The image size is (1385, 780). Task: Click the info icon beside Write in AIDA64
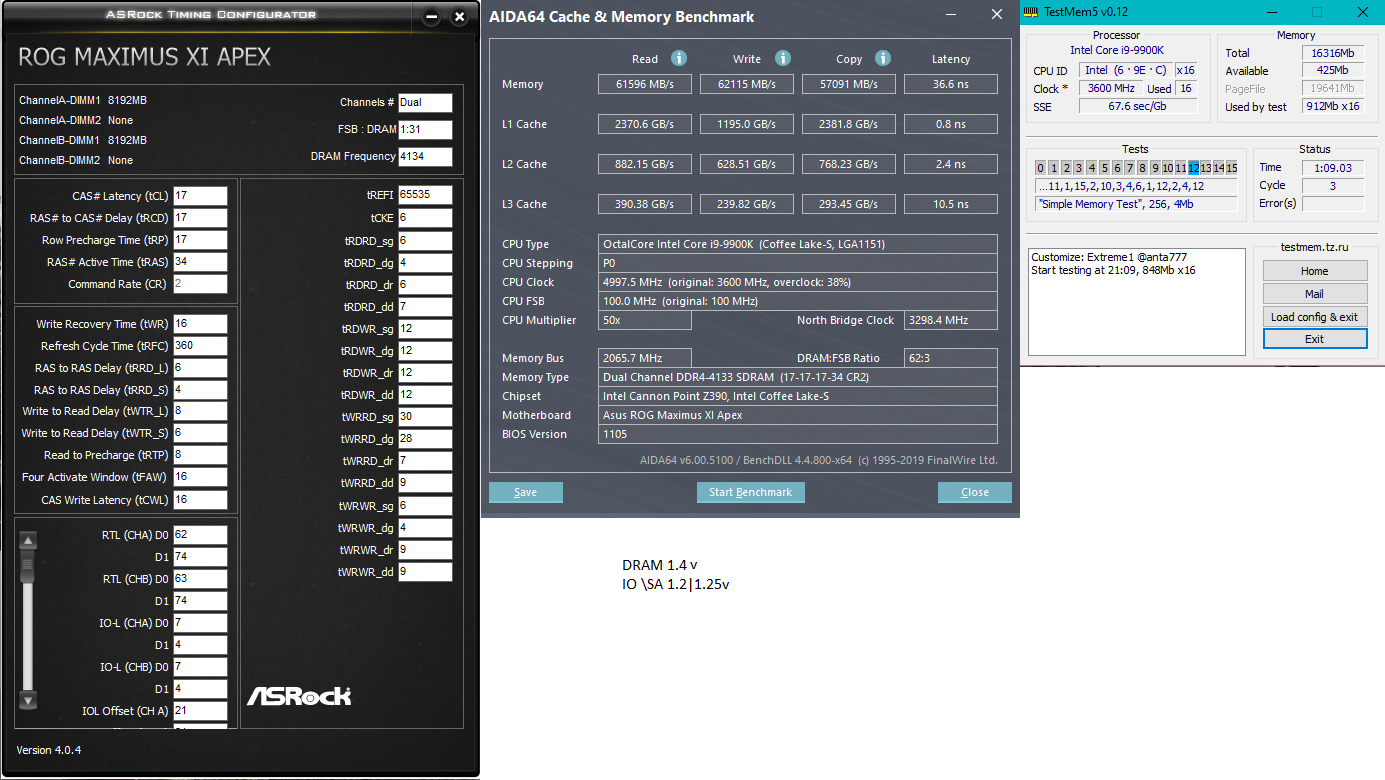pyautogui.click(x=783, y=58)
